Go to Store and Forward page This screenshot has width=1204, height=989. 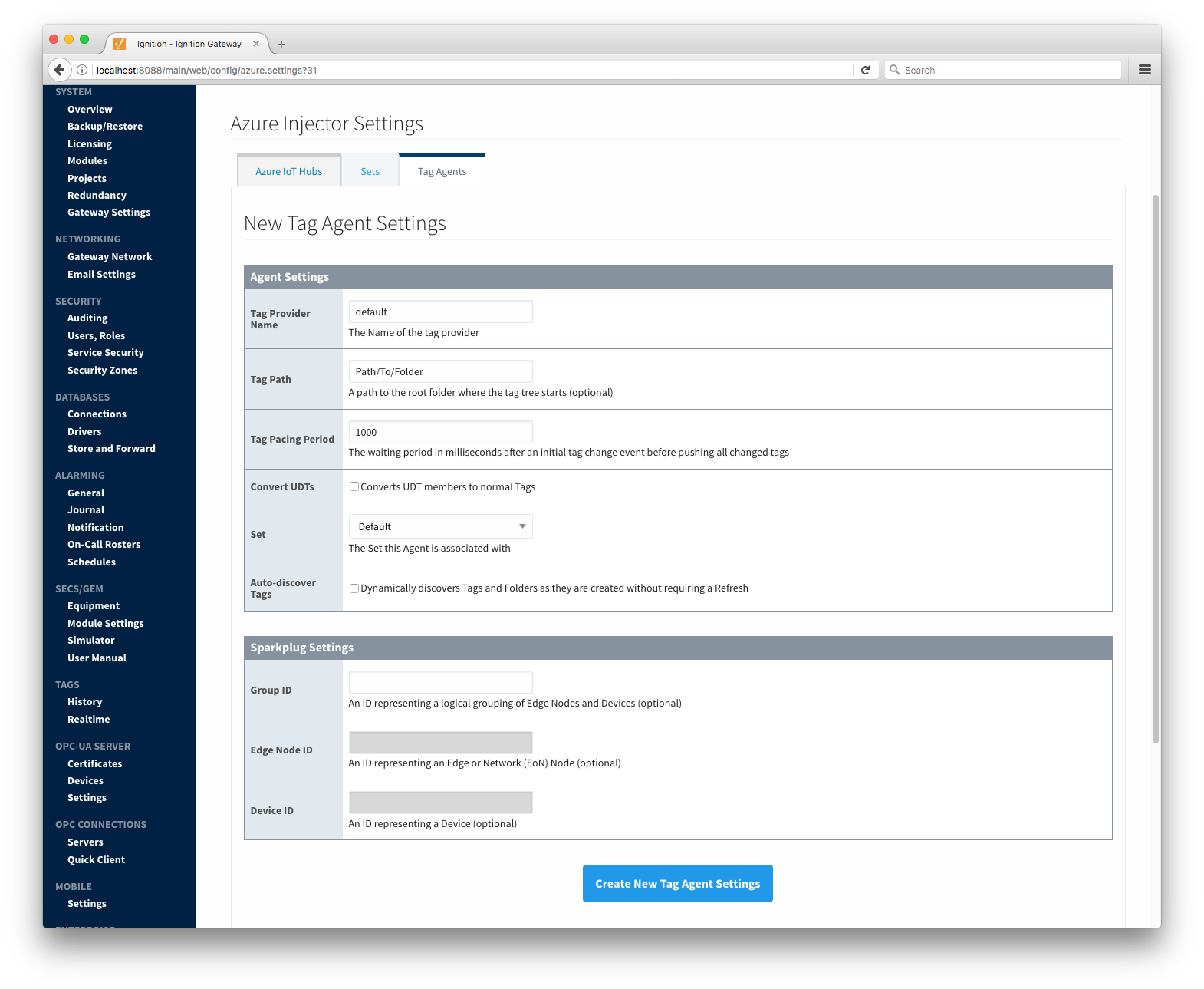(111, 449)
